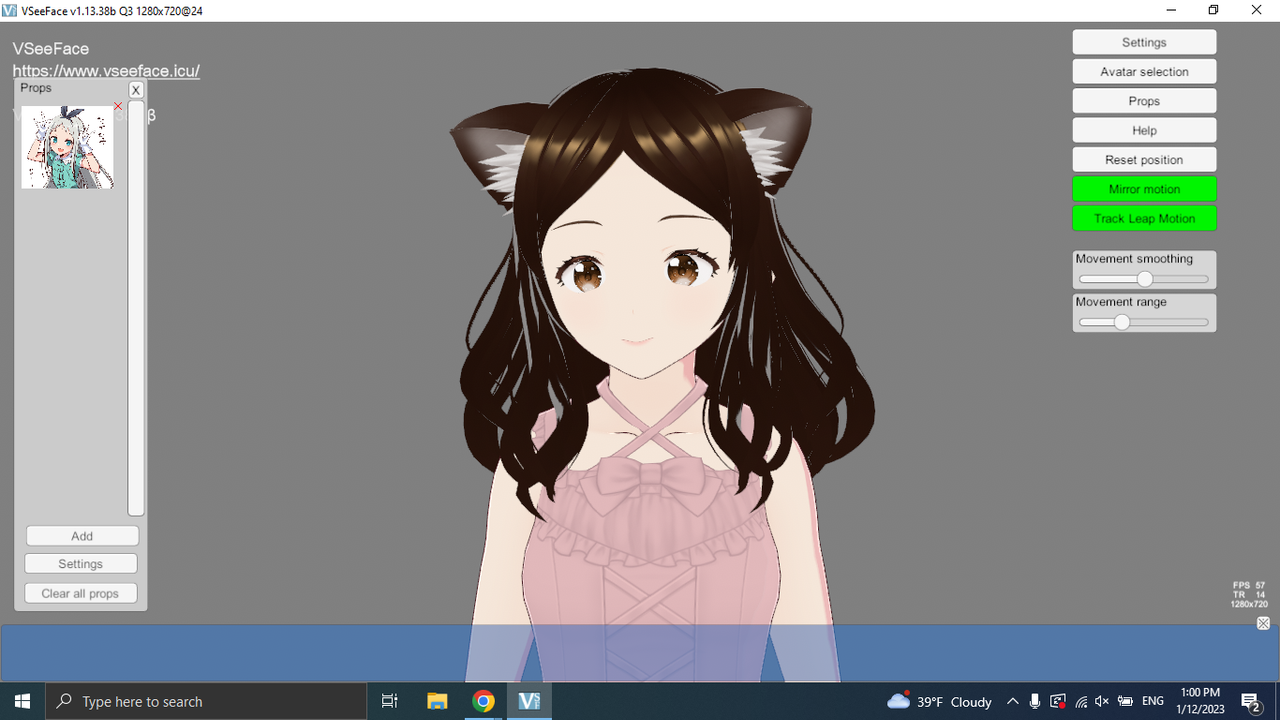This screenshot has width=1280, height=720.
Task: Open the notification center icon
Action: coord(1251,701)
